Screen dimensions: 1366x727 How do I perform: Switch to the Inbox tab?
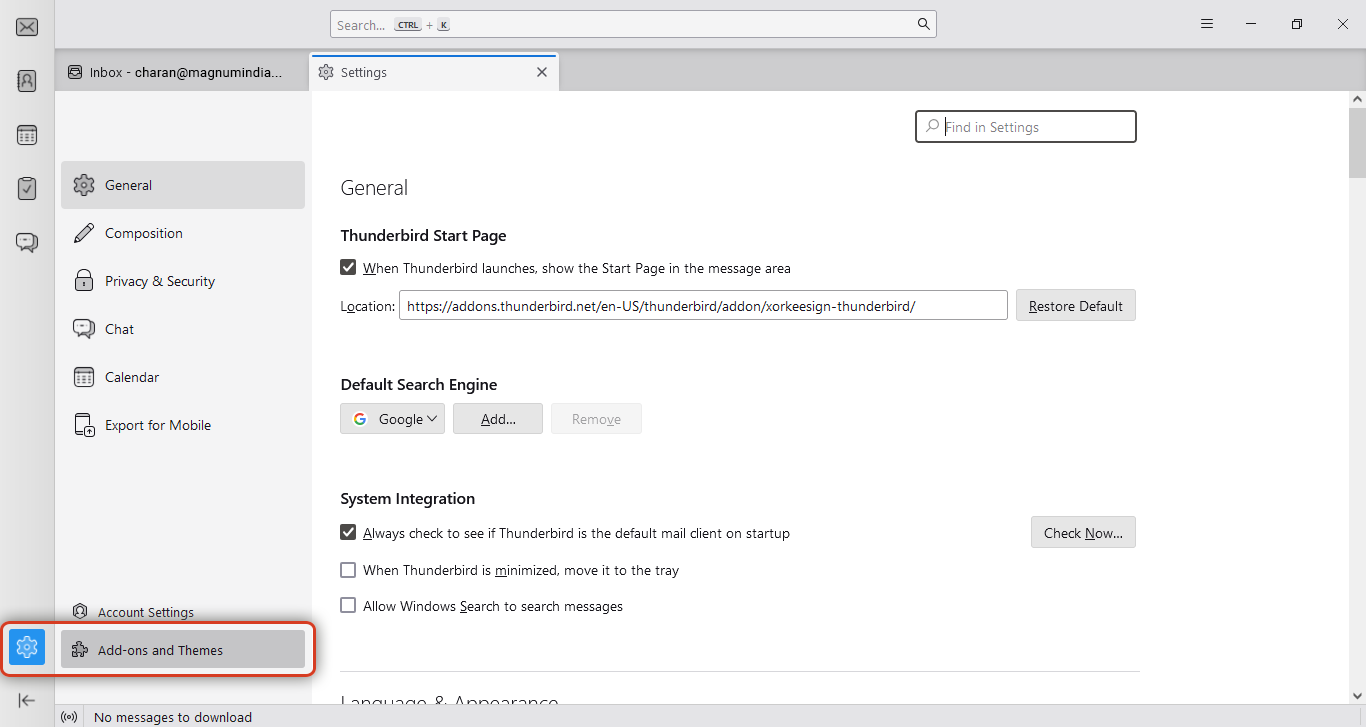tap(182, 72)
